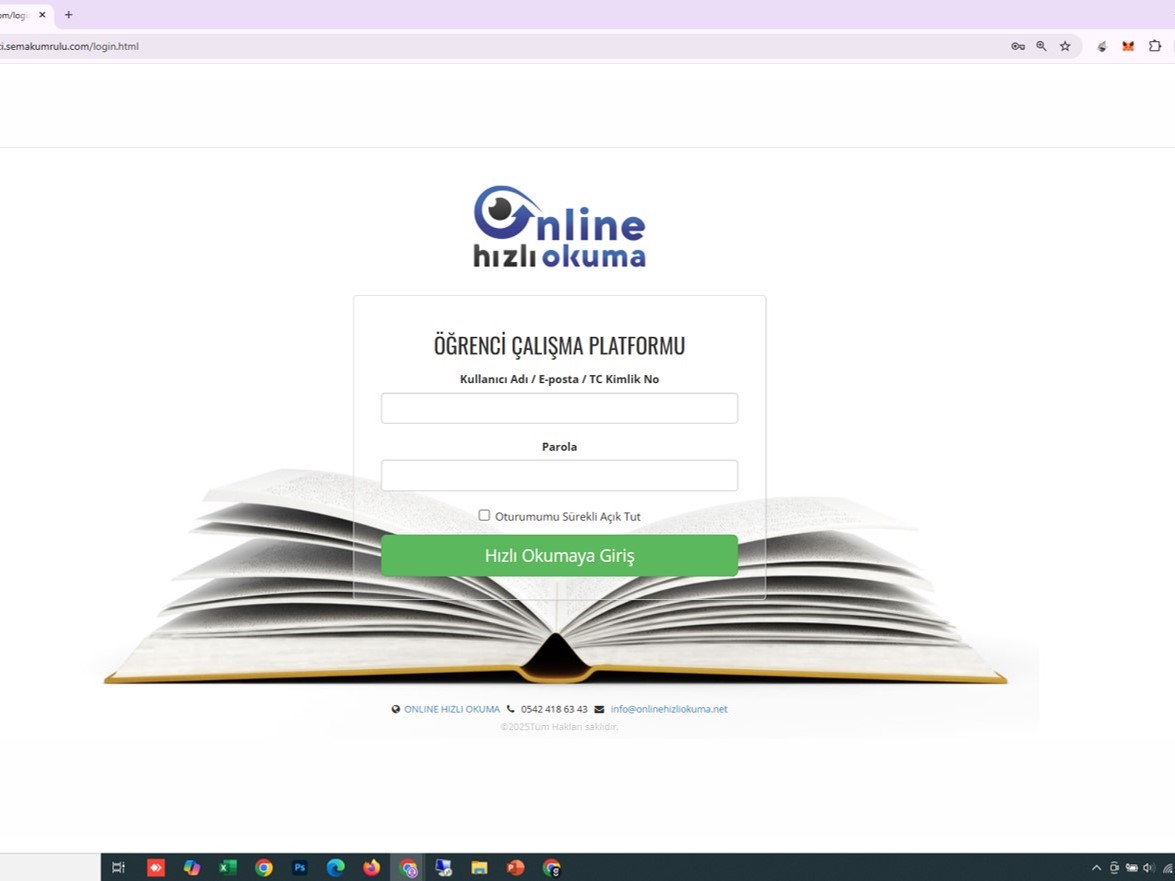The image size is (1175, 881).
Task: Launch Excel from the taskbar
Action: [x=227, y=868]
